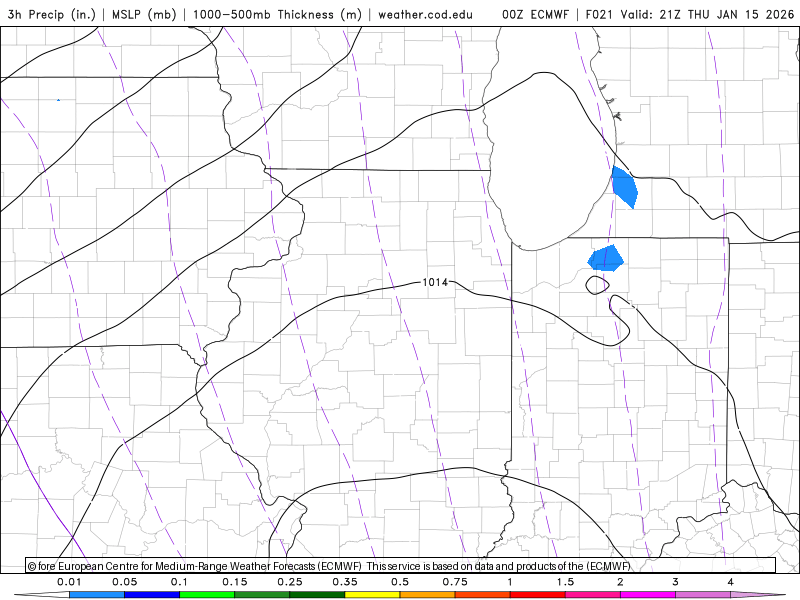This screenshot has width=800, height=600.
Task: Click the ECMWF copyright notice text
Action: [329, 566]
